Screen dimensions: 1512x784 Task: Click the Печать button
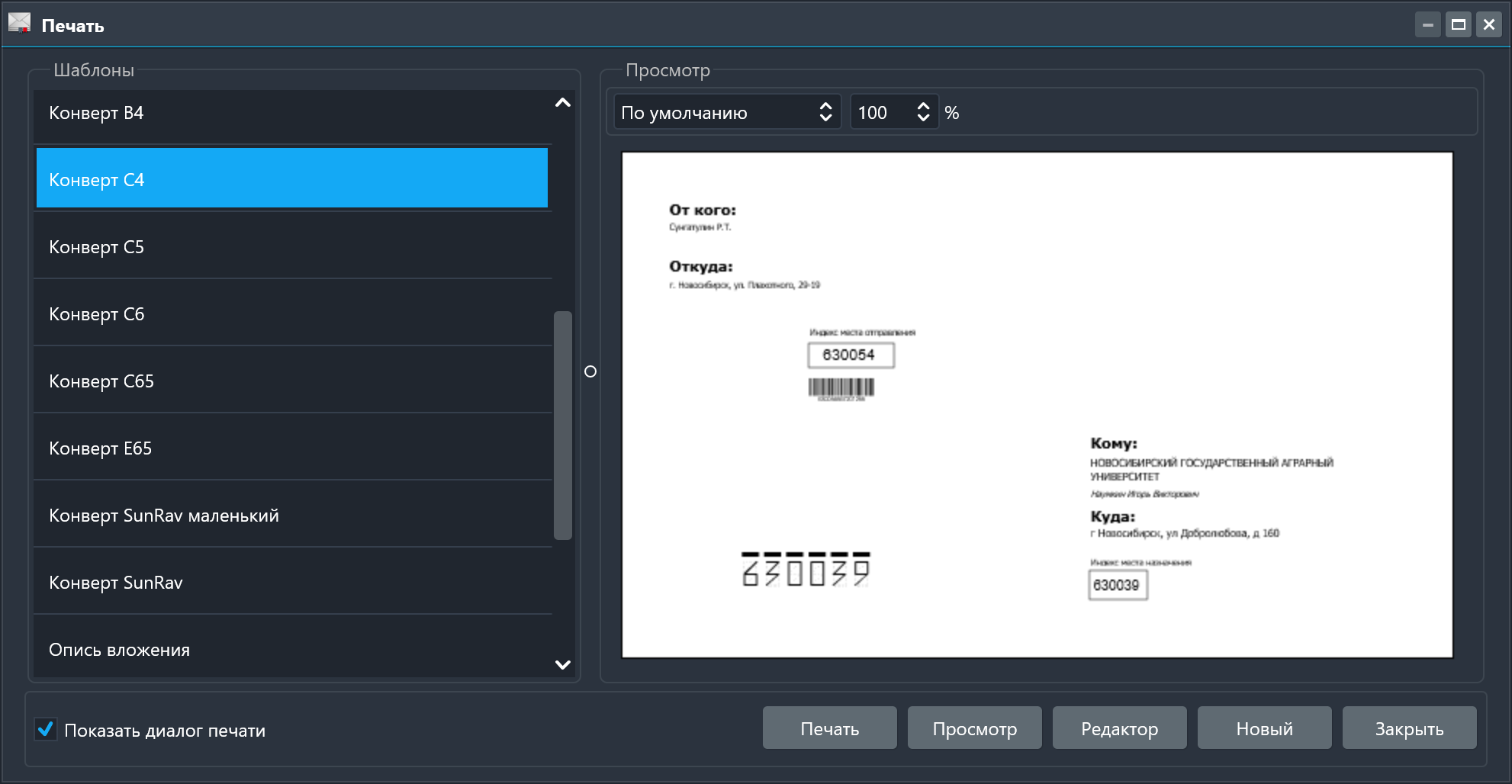click(x=830, y=728)
